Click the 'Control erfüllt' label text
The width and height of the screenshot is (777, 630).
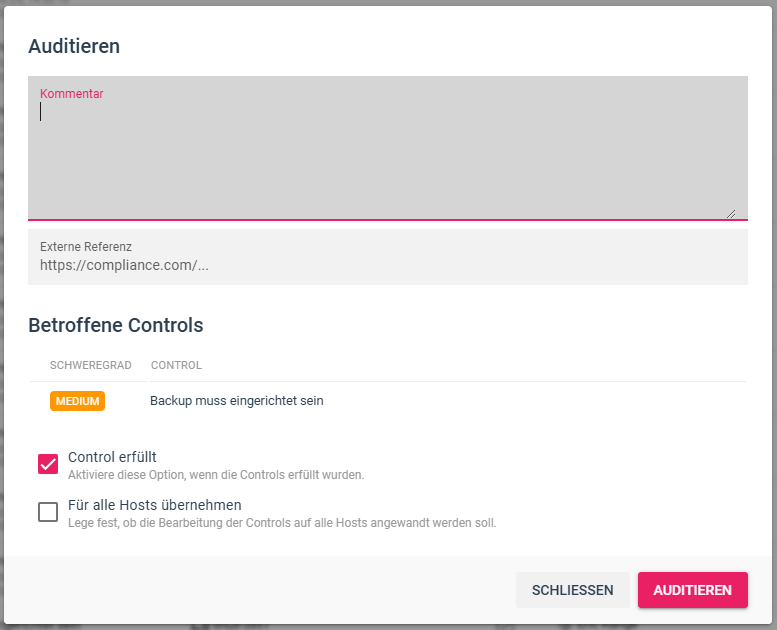click(x=112, y=457)
